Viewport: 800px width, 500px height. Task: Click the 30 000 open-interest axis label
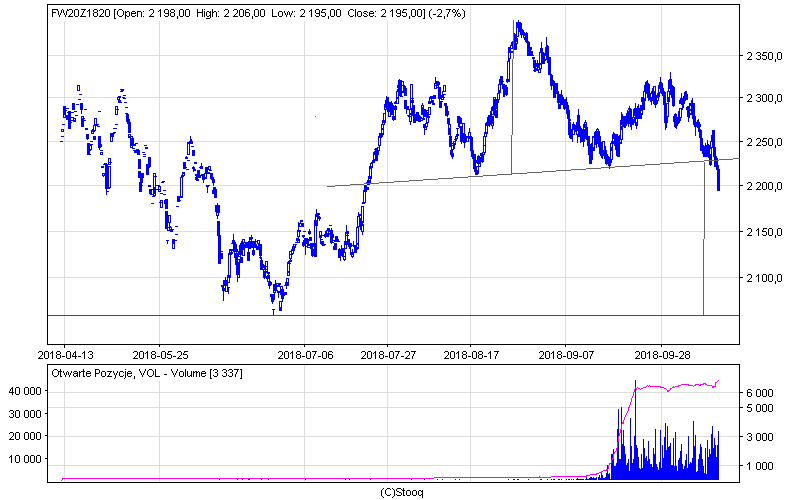(25, 414)
